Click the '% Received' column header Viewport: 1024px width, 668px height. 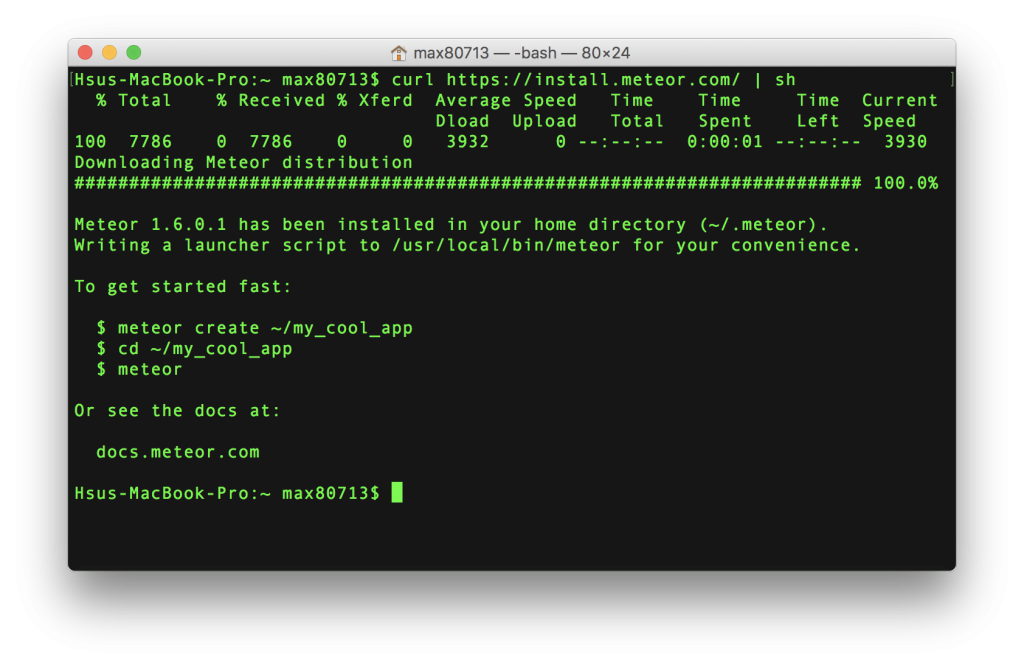tap(271, 101)
